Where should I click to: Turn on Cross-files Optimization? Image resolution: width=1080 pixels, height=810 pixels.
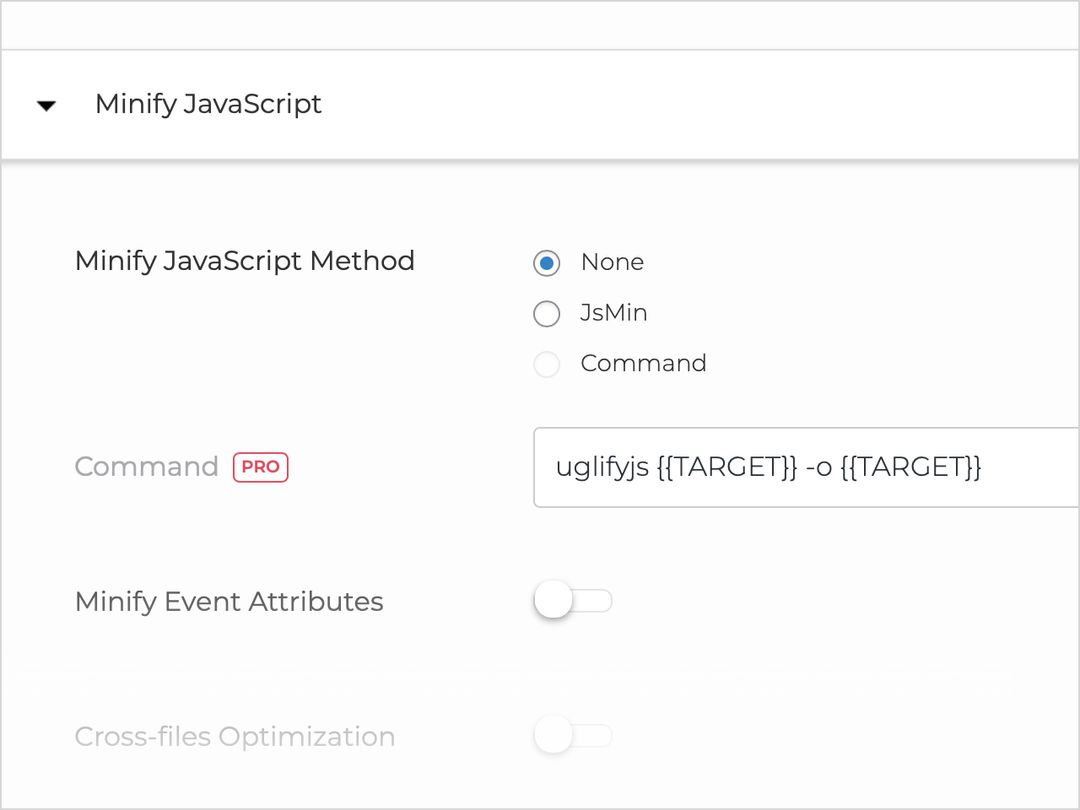pos(573,735)
